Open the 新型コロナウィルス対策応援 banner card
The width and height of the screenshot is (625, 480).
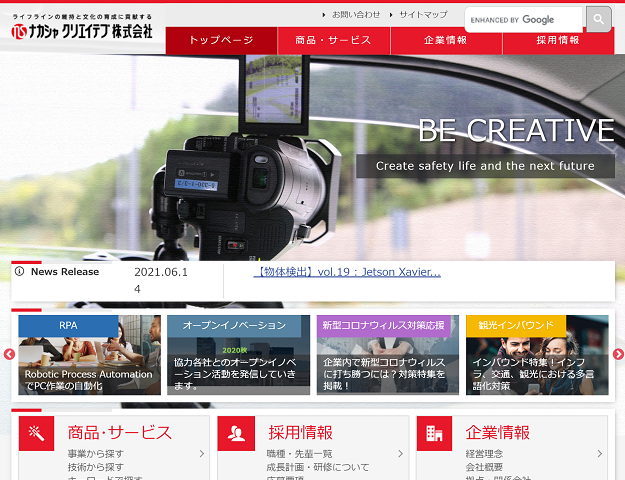[388, 355]
